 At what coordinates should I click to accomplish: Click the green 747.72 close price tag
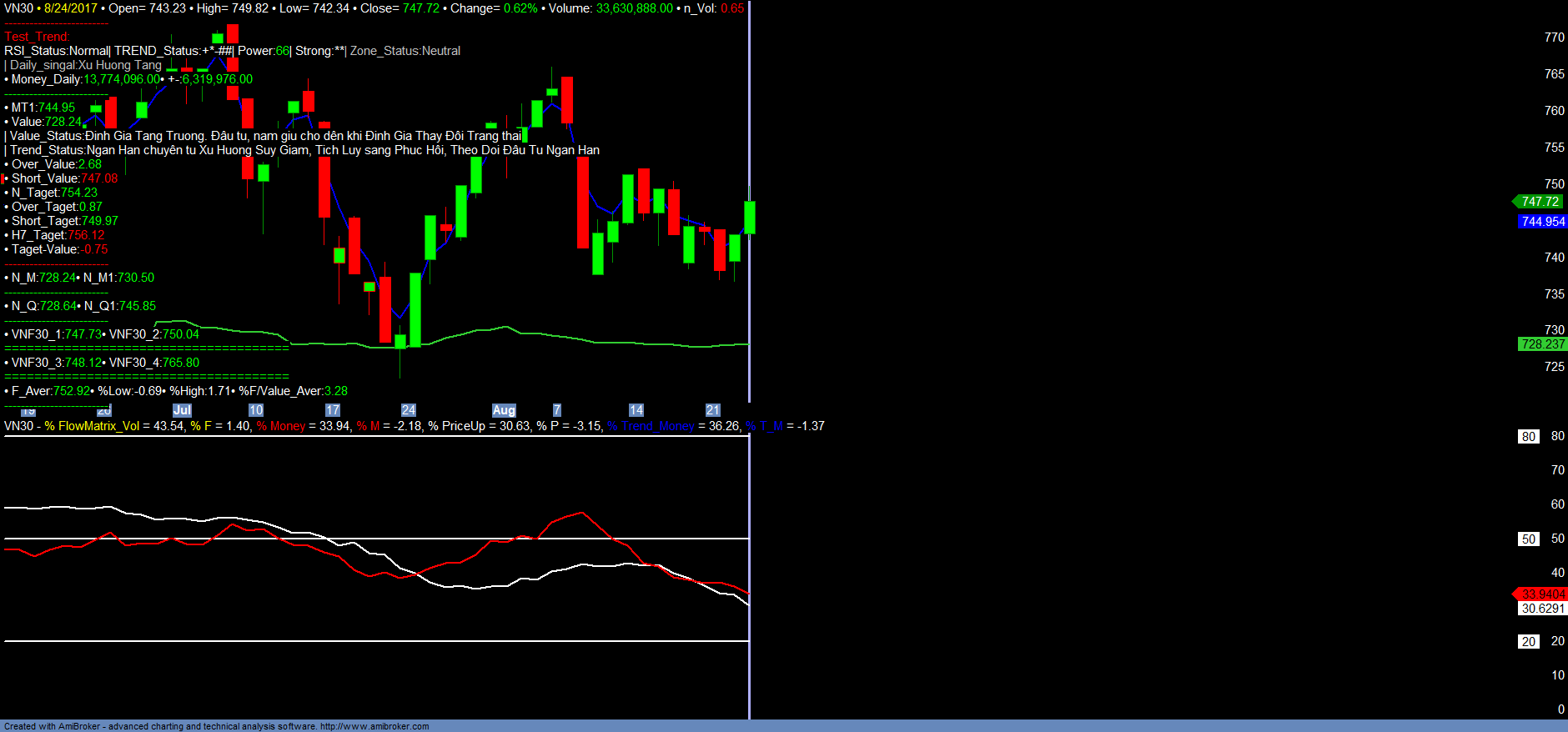click(x=1540, y=202)
